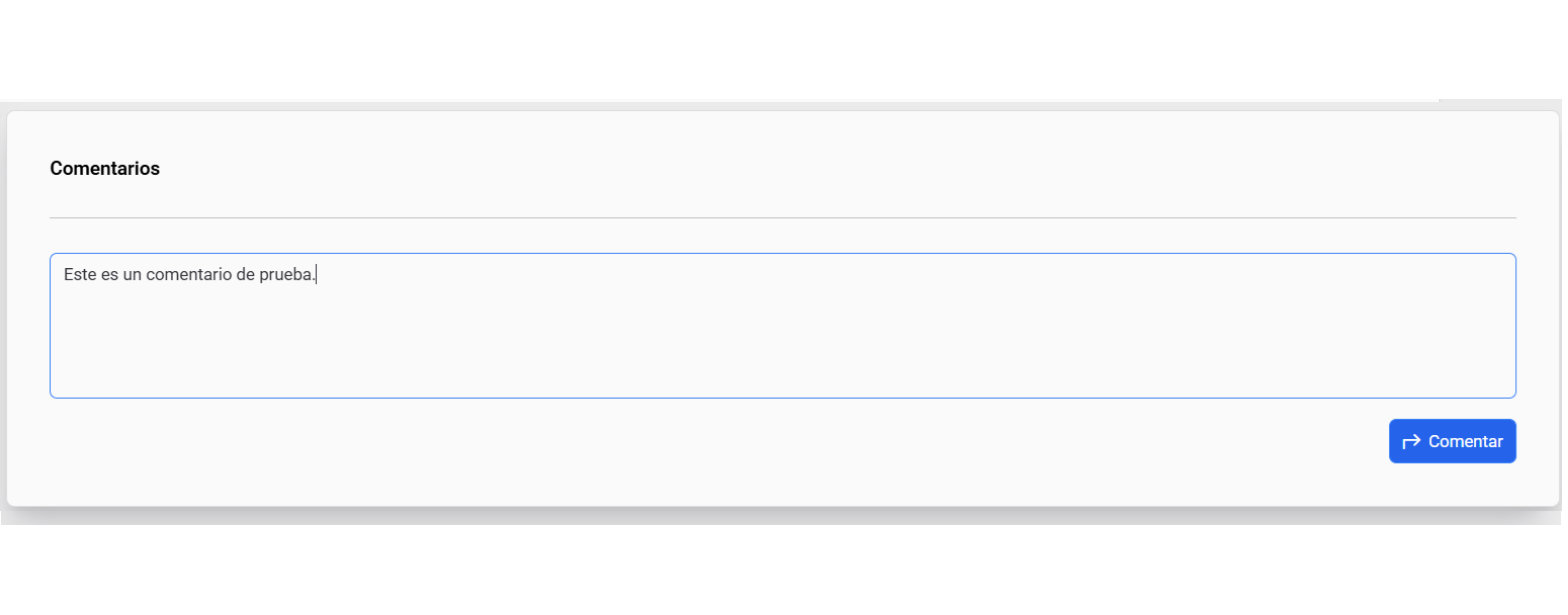Click the share arrow icon on Comentar
1568x615 pixels.
pyautogui.click(x=1411, y=441)
